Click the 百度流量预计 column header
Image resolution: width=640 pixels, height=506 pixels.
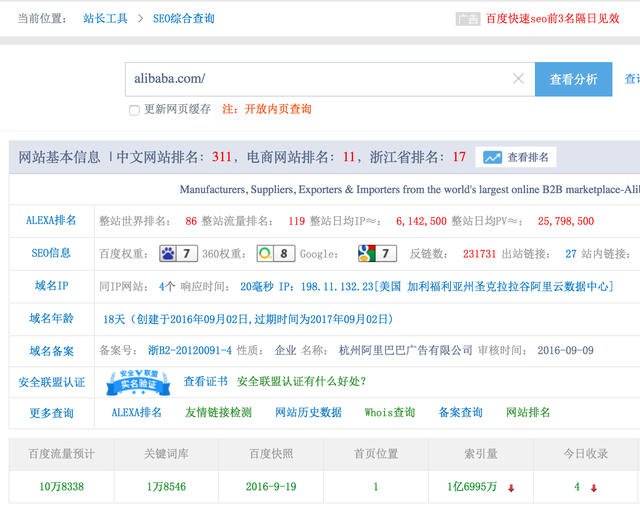[x=62, y=454]
